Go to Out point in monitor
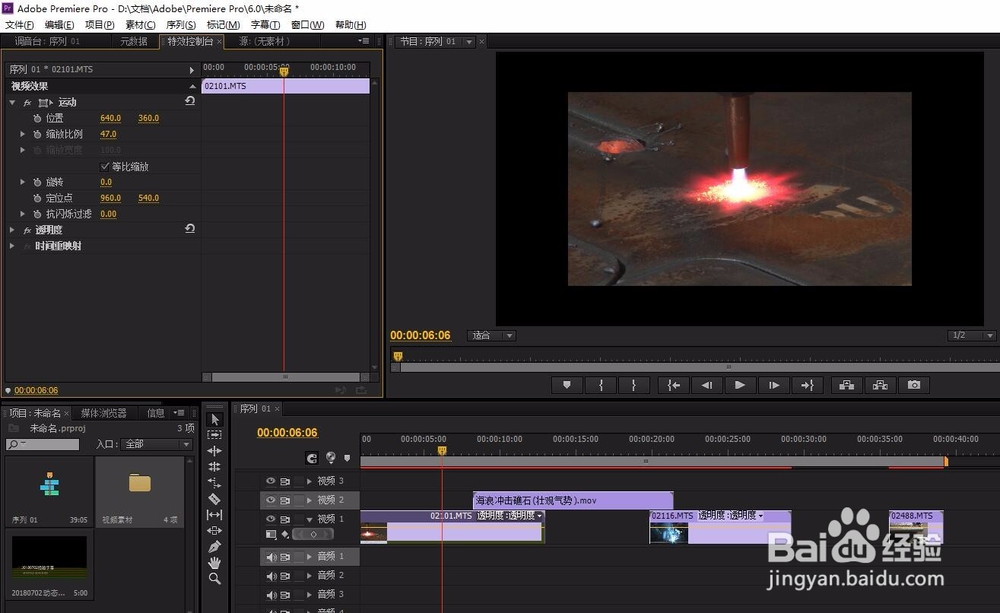 [807, 385]
